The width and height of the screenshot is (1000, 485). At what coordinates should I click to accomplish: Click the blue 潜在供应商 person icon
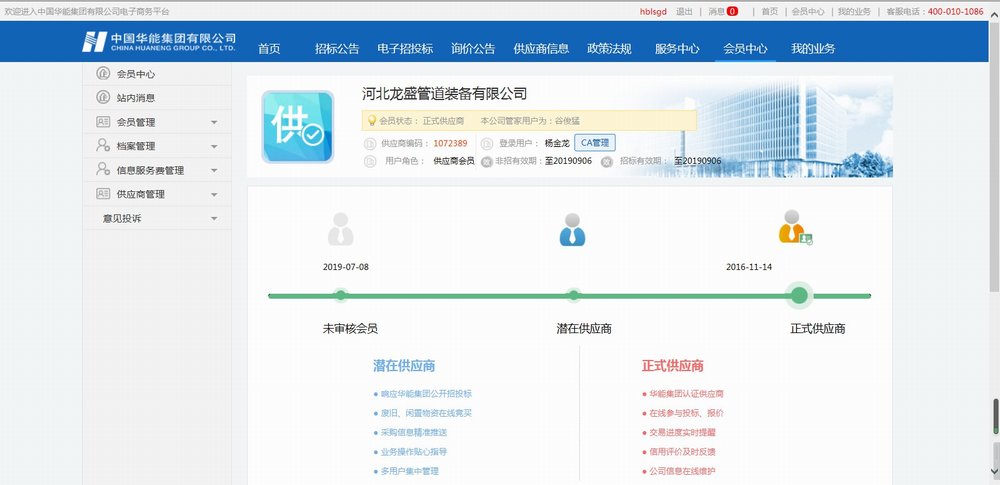click(573, 230)
